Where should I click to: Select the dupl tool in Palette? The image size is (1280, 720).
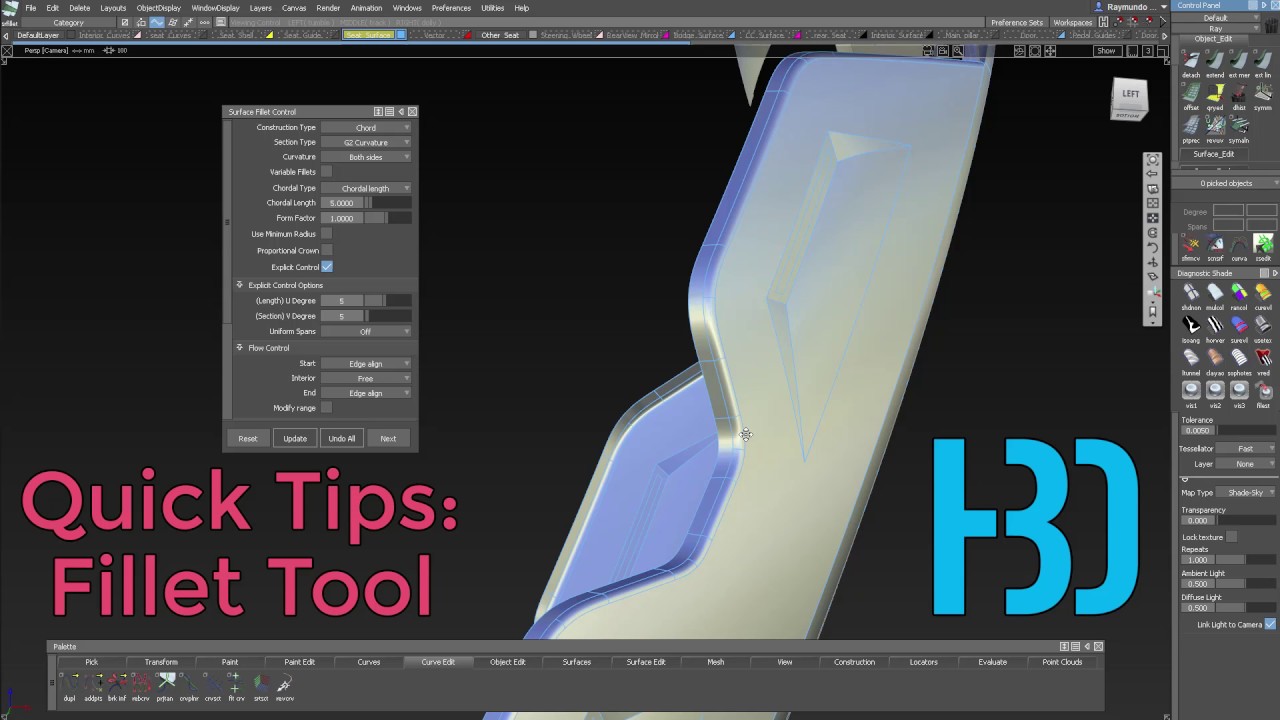tap(70, 686)
